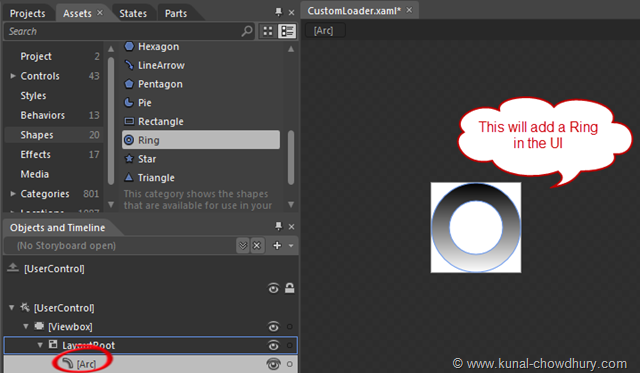This screenshot has width=640, height=373.
Task: Toggle lock-all padlock in timeline header
Action: 290,288
